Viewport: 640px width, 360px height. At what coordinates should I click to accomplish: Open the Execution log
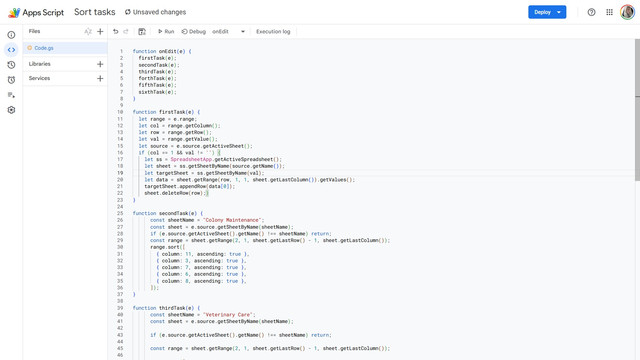coord(273,31)
